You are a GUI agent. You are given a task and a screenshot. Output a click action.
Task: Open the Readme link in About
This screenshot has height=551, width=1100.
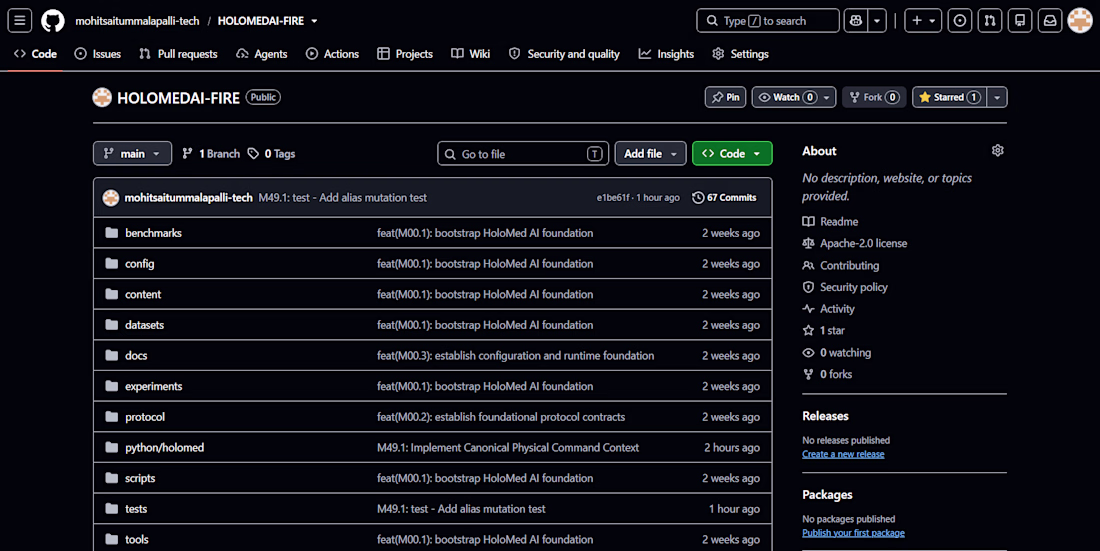pyautogui.click(x=831, y=221)
